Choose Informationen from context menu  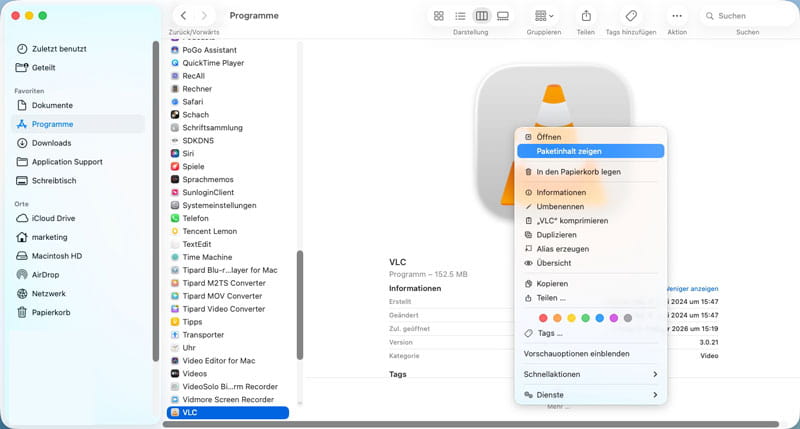click(591, 192)
